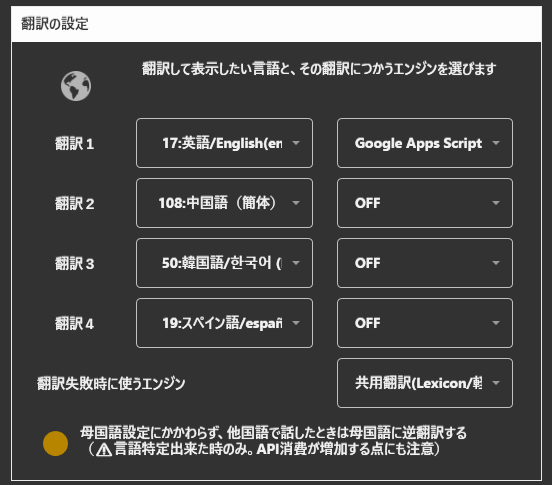Viewport: 552px width, 485px height.
Task: Open the 翻訳2 language dropdown (108:中国語 簡体)
Action: click(224, 203)
